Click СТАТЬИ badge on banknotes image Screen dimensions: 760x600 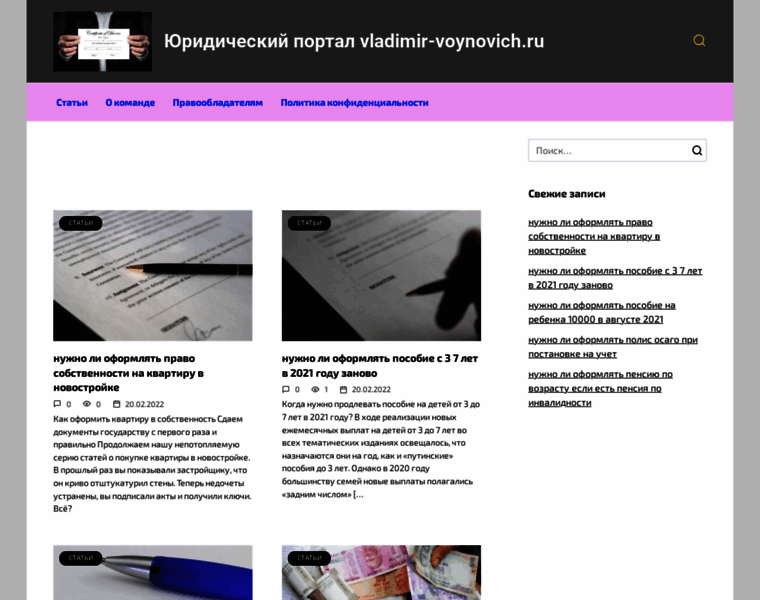pos(309,558)
